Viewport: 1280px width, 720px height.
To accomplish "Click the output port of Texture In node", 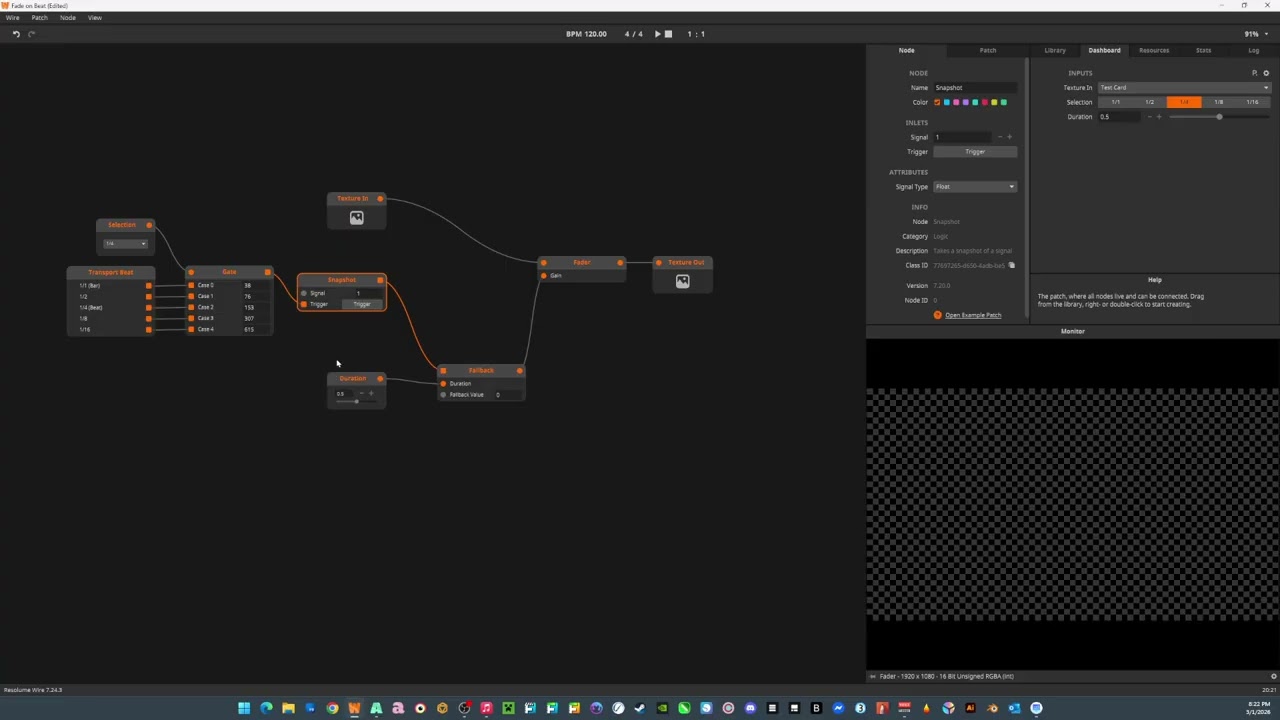I will (380, 198).
